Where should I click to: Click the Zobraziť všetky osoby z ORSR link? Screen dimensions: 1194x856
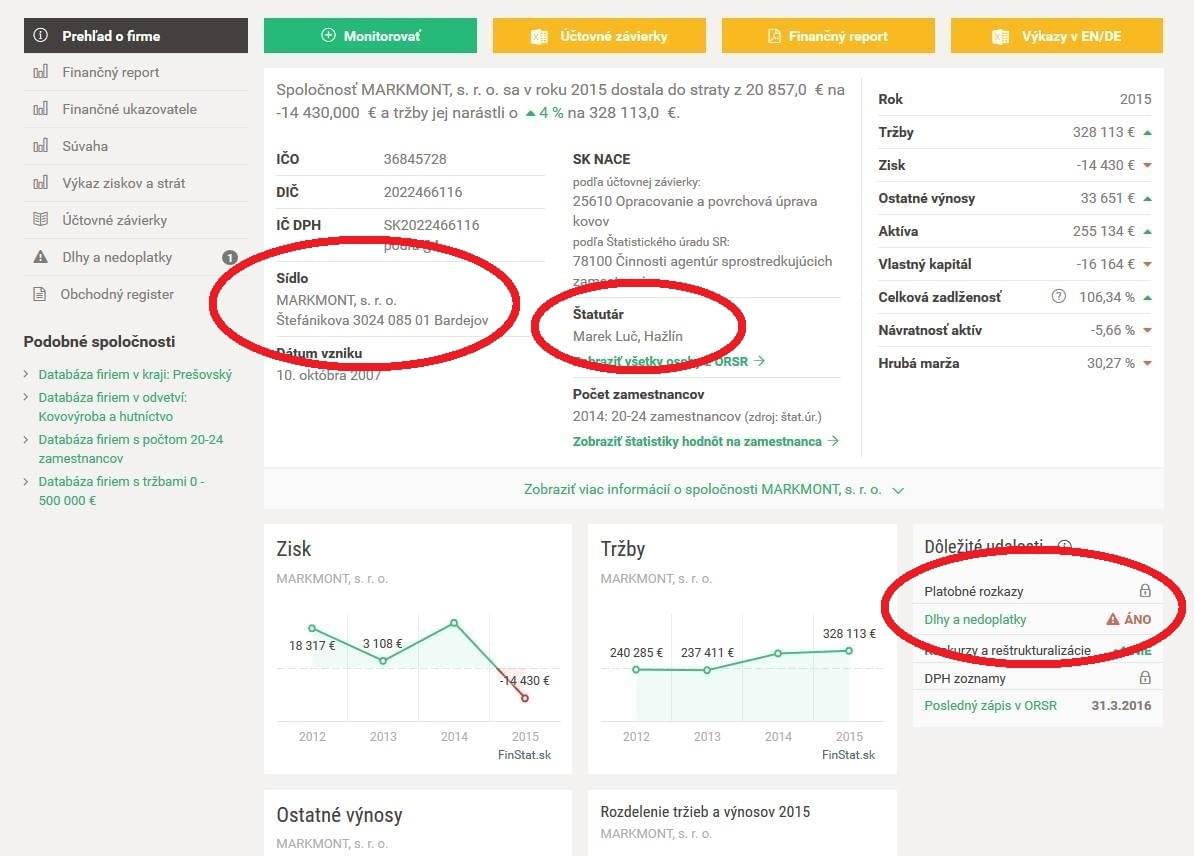coord(669,361)
